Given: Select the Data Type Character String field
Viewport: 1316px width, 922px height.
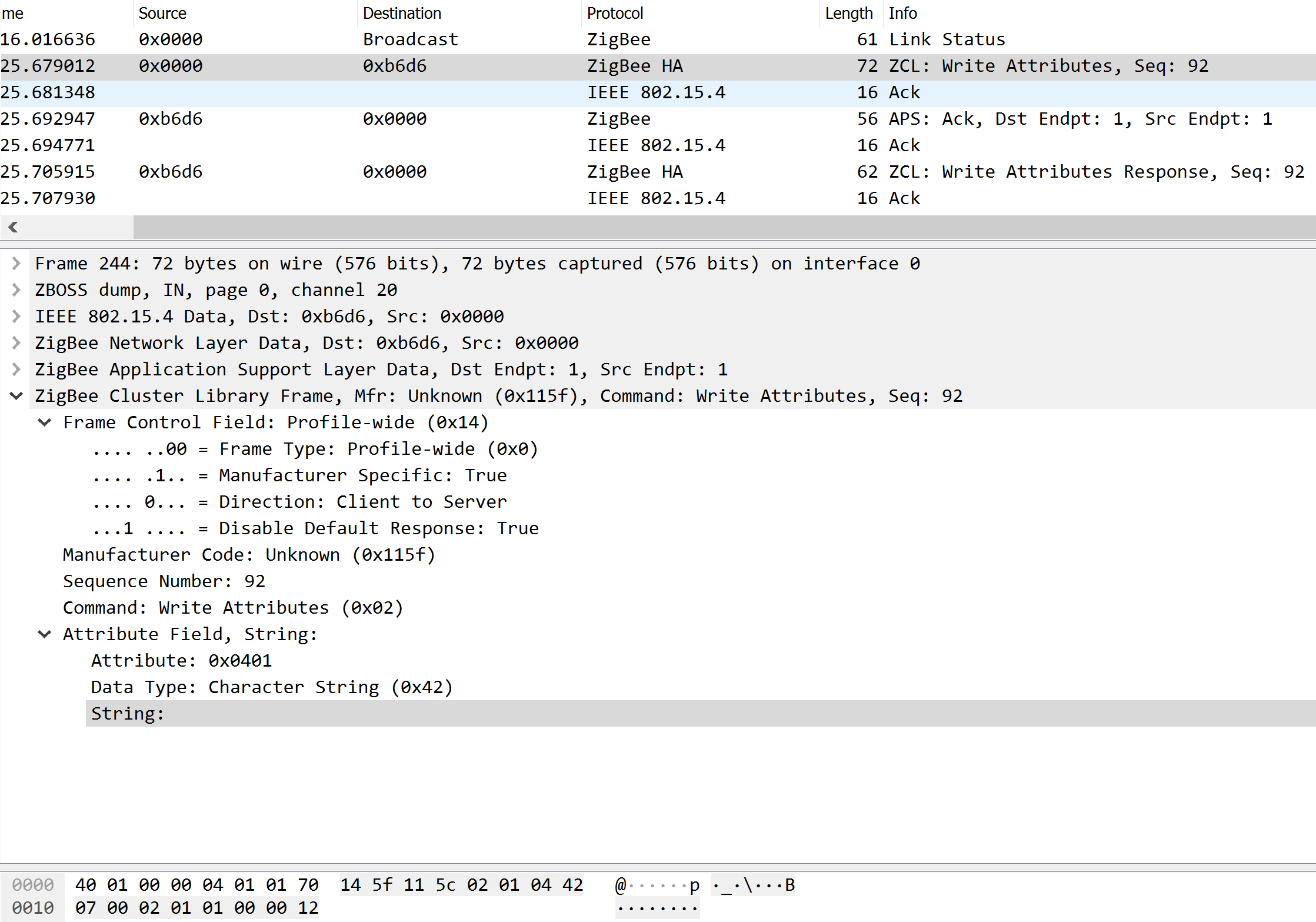Looking at the screenshot, I should tap(272, 687).
